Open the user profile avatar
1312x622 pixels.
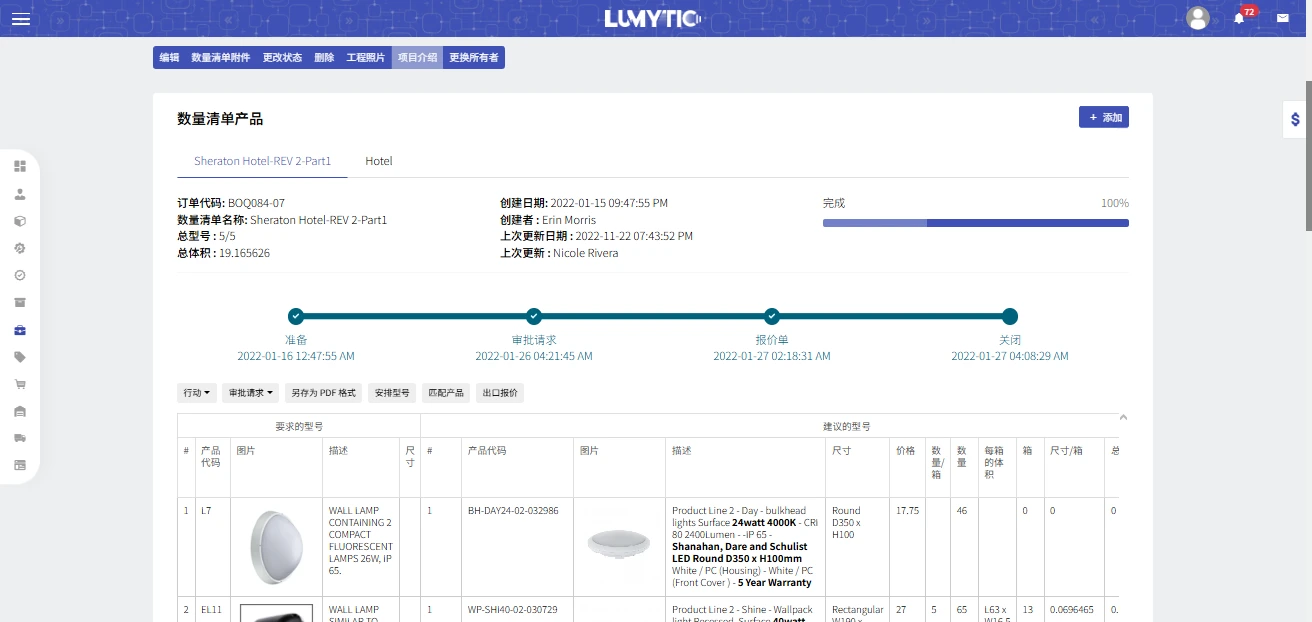[x=1198, y=18]
